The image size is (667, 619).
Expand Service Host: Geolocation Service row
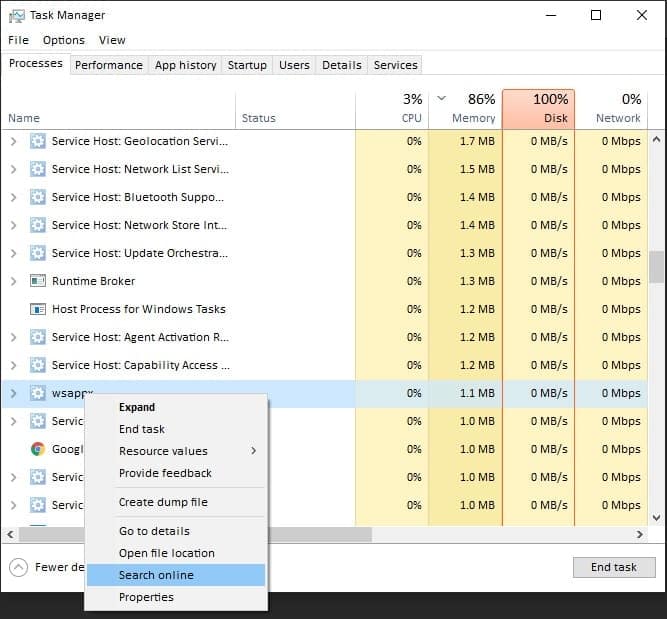14,141
